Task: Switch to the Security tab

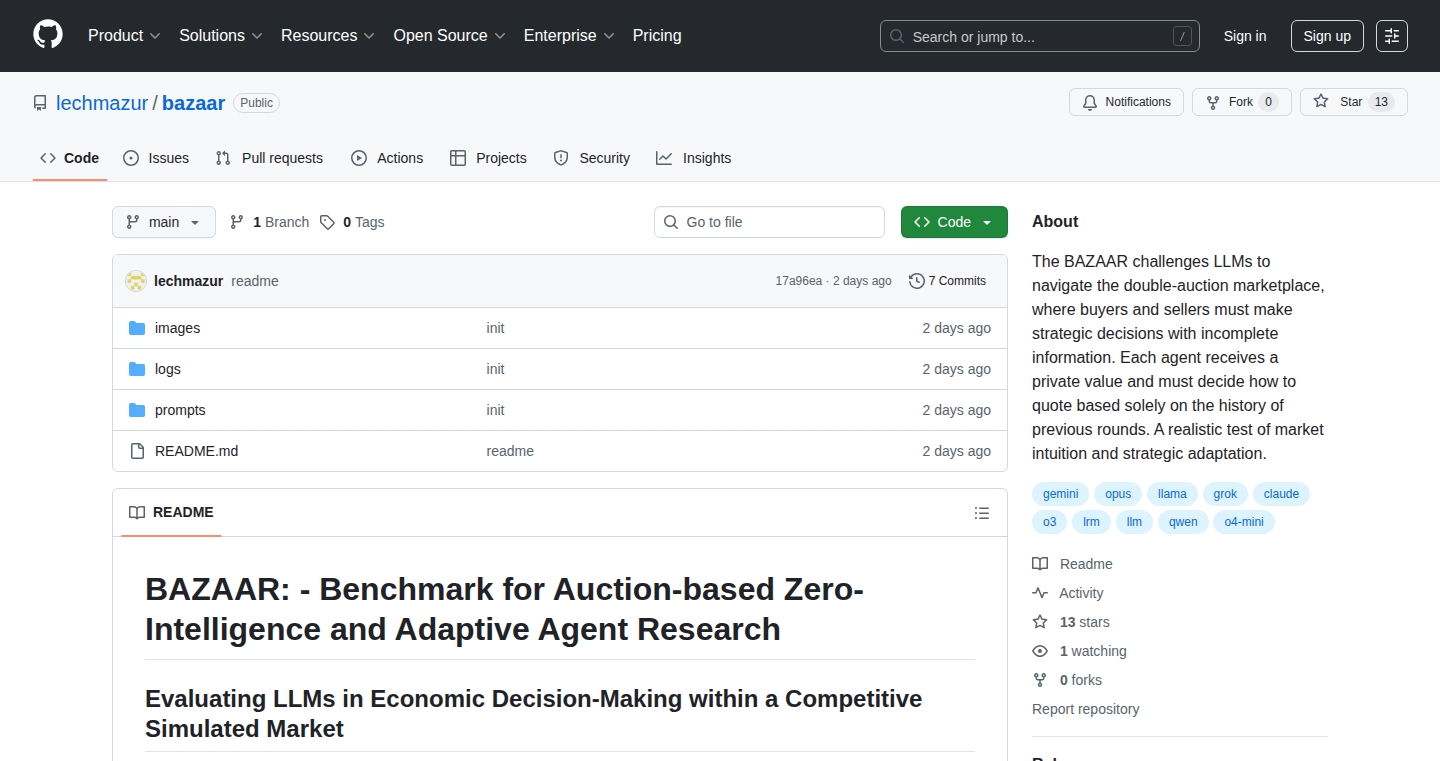Action: pos(592,158)
